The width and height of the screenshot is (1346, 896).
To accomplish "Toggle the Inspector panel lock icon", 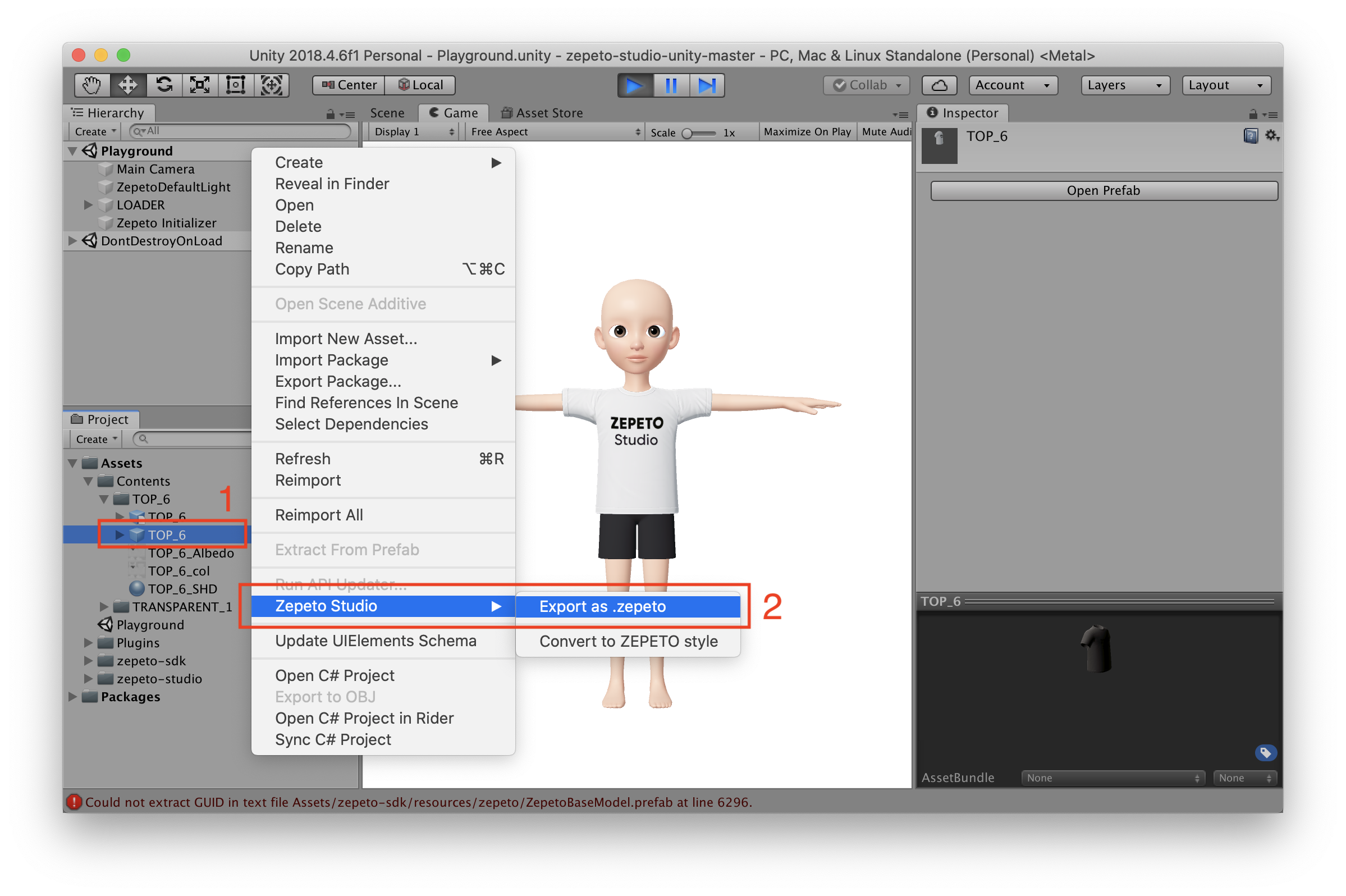I will tap(1253, 115).
